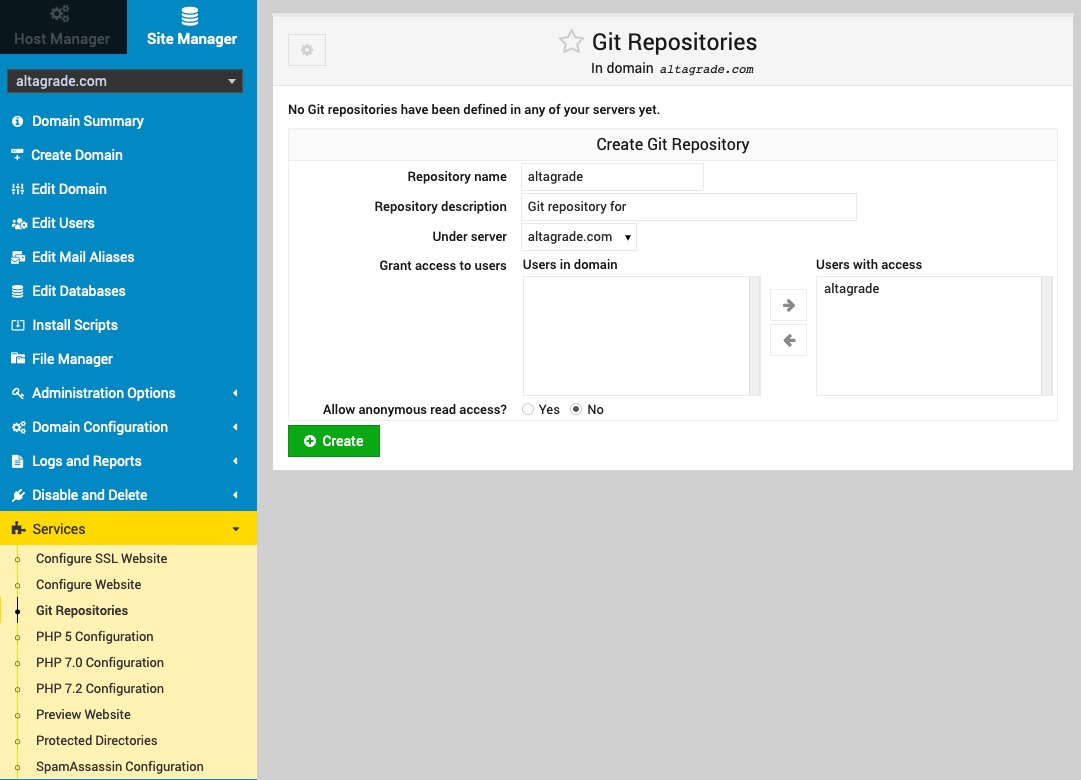Click the Repository name input field

[x=612, y=177]
